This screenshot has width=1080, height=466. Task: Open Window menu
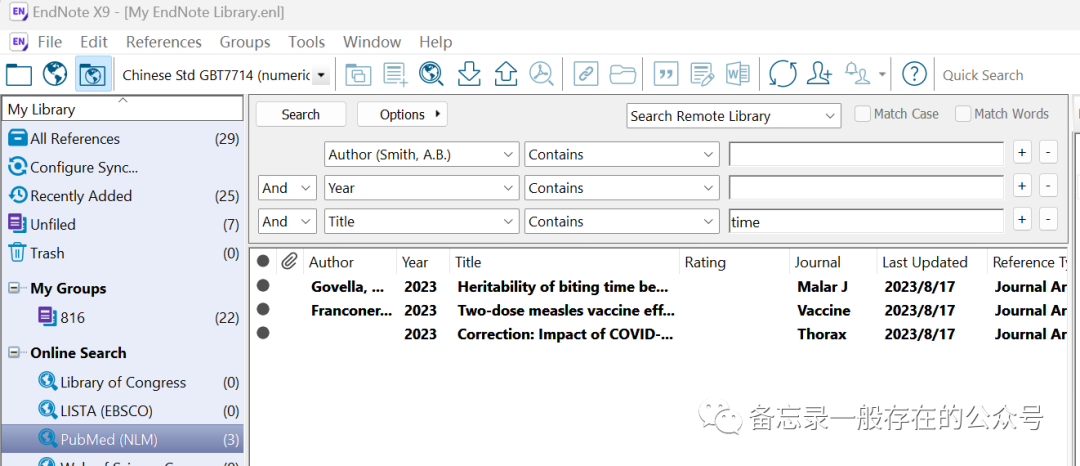tap(372, 42)
